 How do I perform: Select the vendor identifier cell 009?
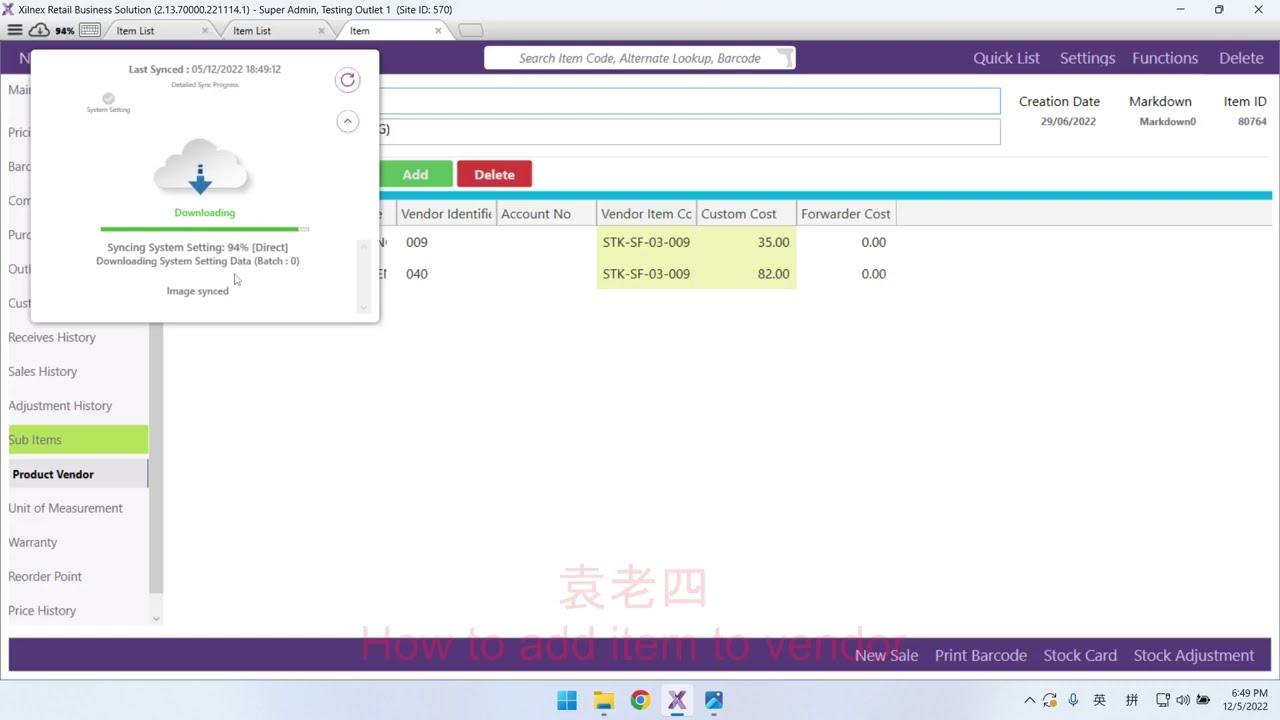coord(446,242)
